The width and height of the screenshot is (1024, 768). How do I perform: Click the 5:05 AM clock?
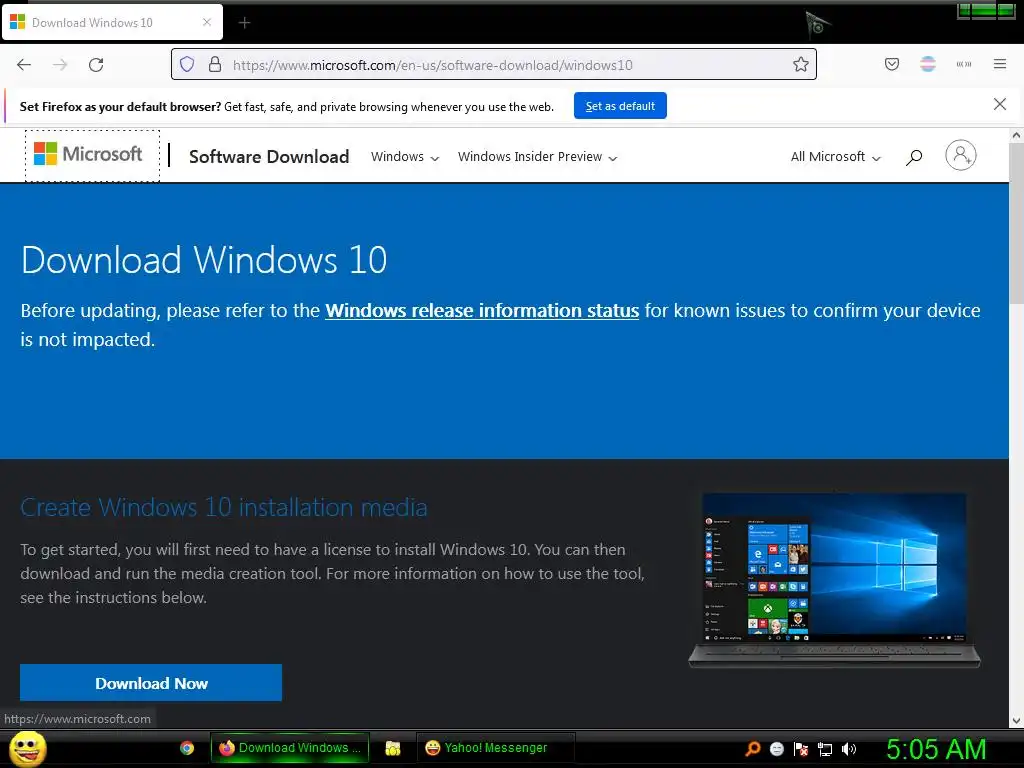tap(936, 749)
